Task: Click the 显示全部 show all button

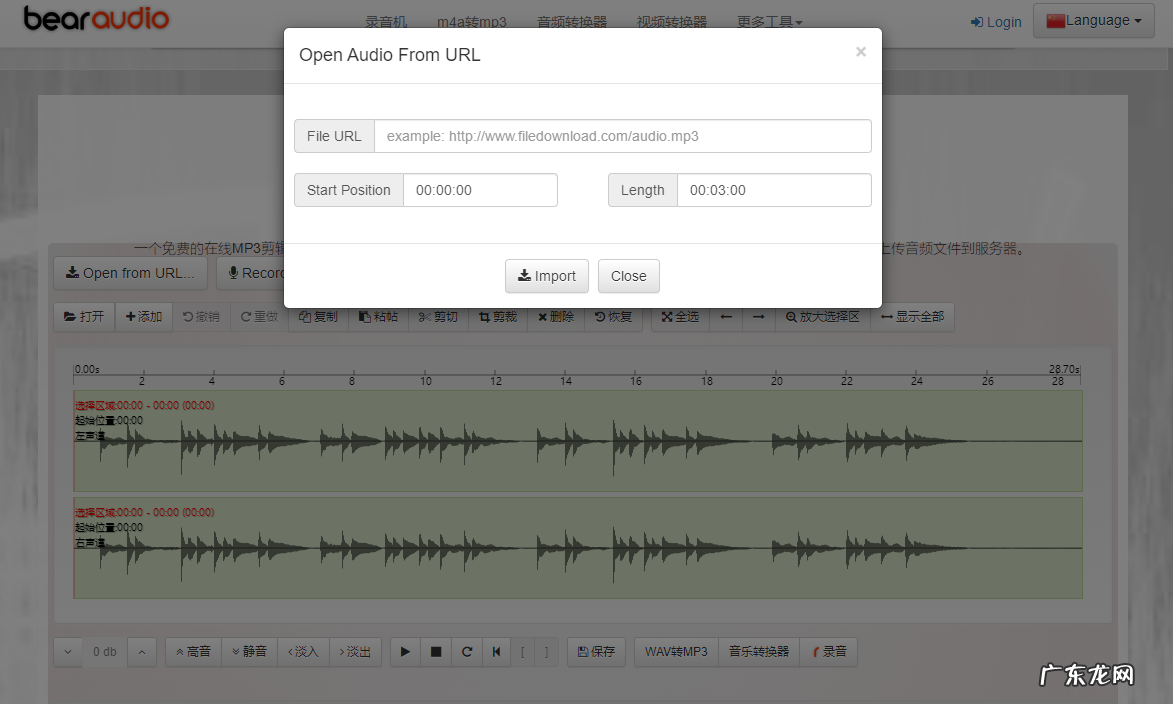Action: (x=912, y=317)
